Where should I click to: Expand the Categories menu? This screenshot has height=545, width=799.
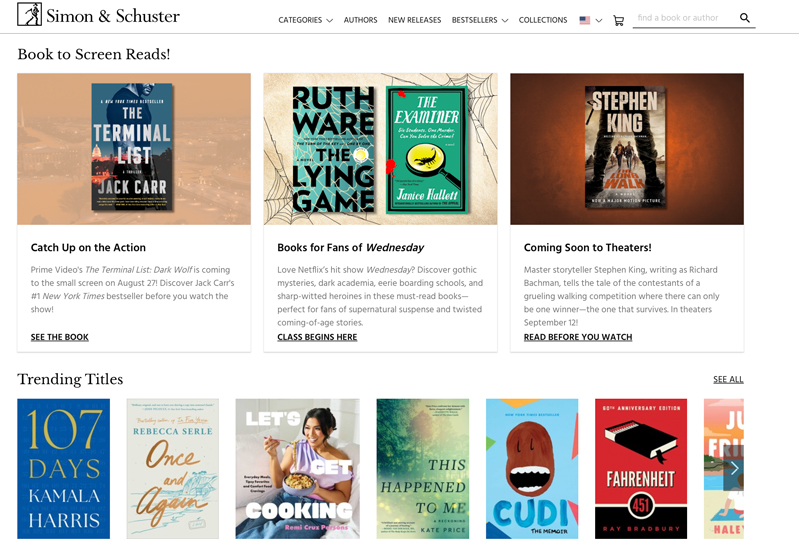tap(305, 20)
